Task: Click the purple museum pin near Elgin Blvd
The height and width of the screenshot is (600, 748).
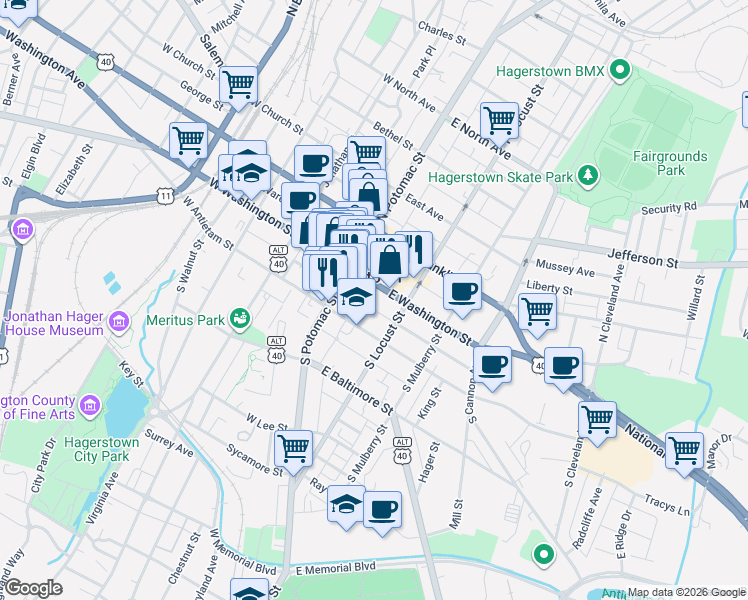Action: coord(22,230)
